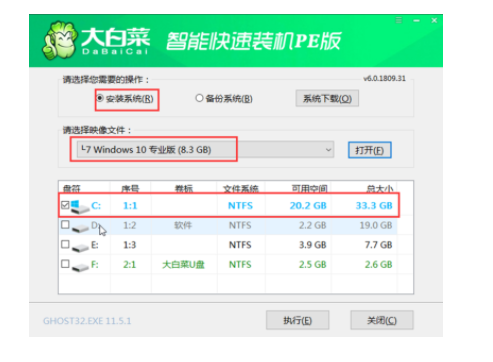Click the 1:2 sequence number cell
Screen dimensions: 493x362
[130, 225]
